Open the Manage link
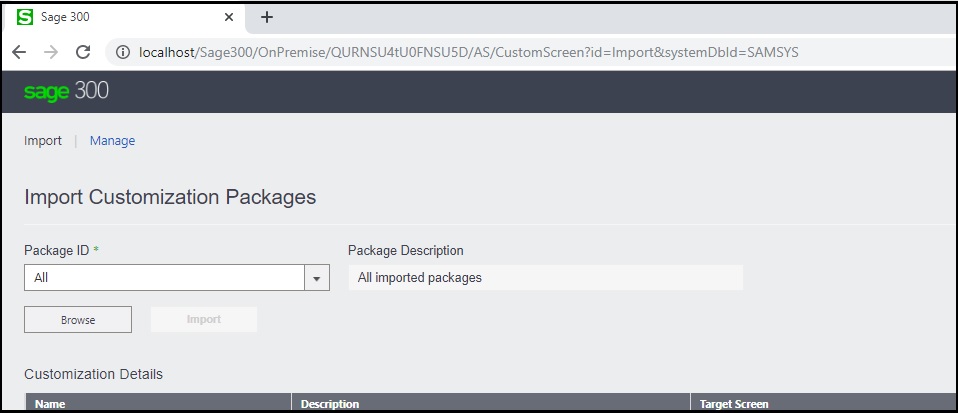 click(112, 141)
